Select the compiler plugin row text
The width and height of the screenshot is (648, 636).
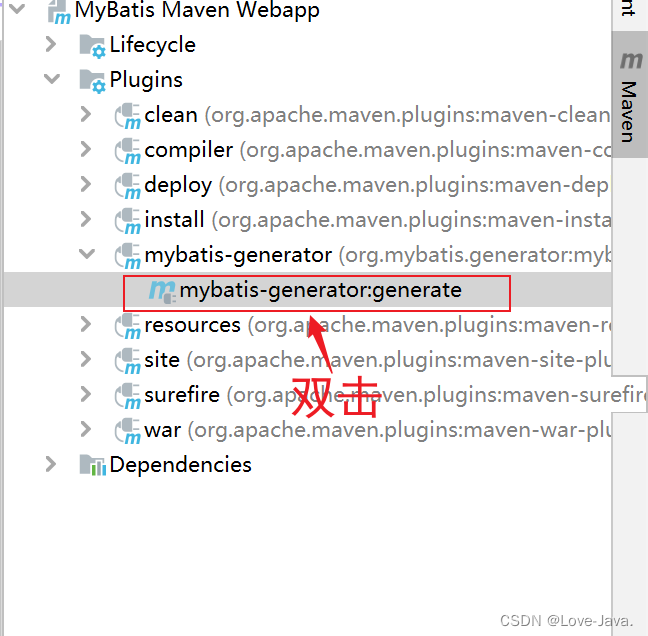377,150
